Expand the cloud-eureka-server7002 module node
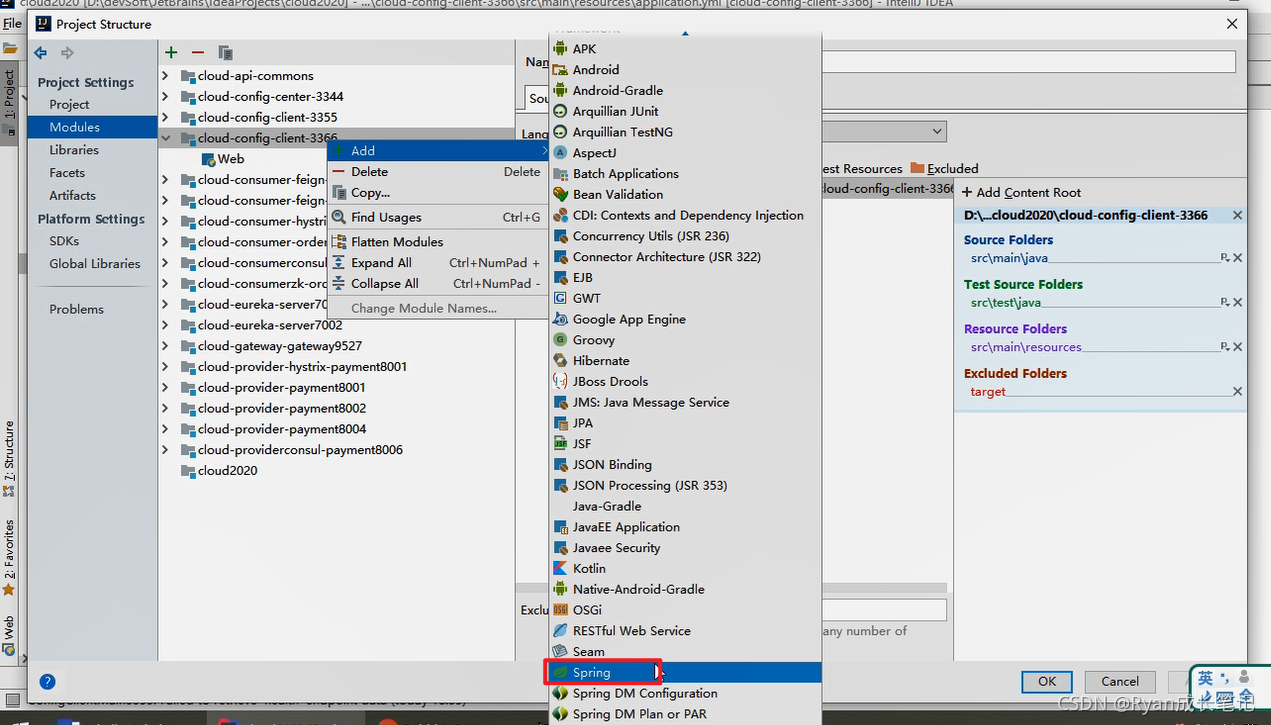This screenshot has width=1271, height=725. pyautogui.click(x=166, y=325)
